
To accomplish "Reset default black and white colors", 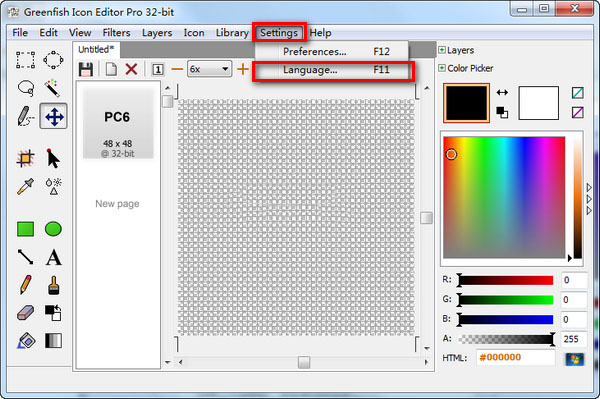I will [502, 112].
